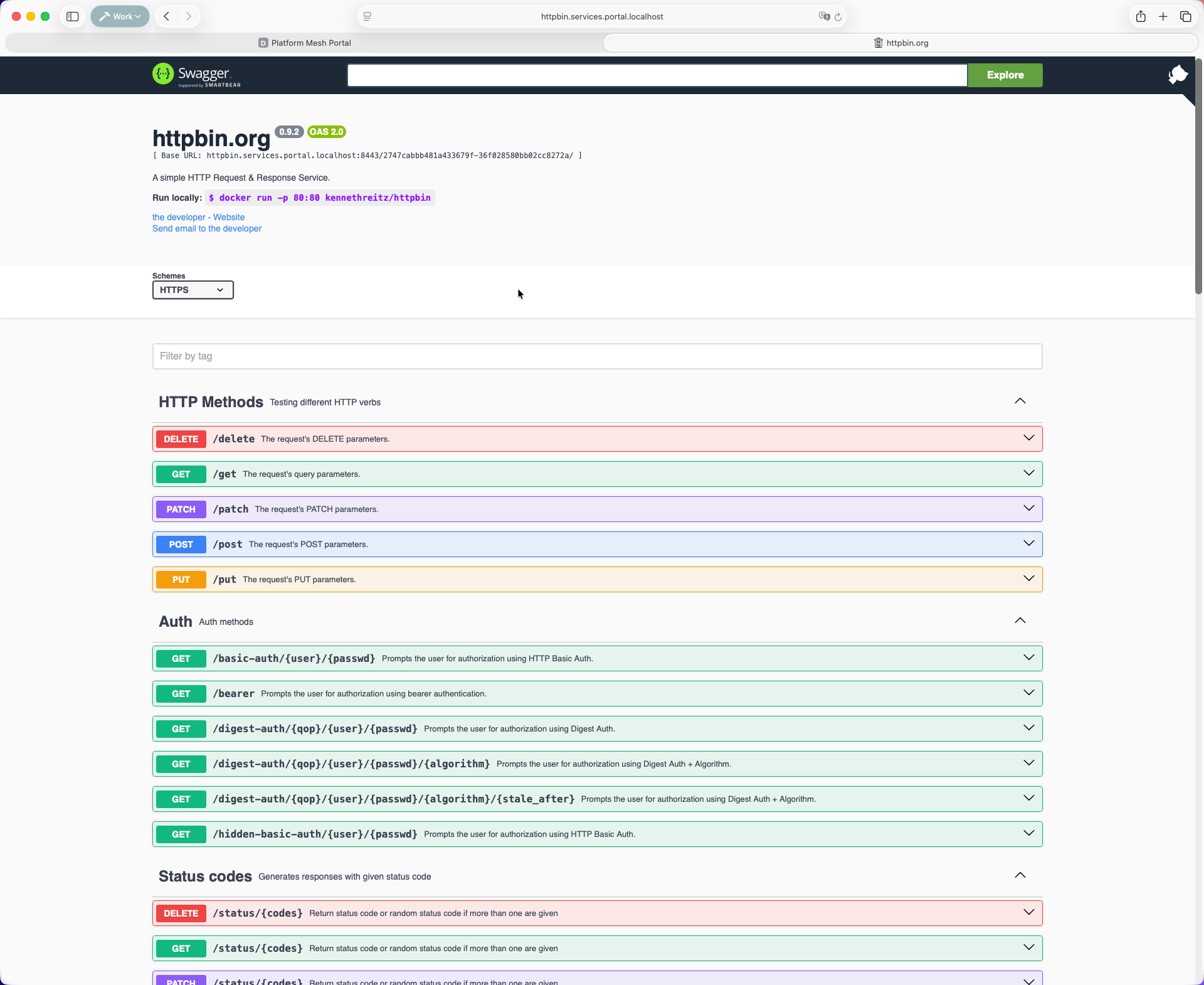Toggle the Safari sidebar icon
The width and height of the screenshot is (1204, 985).
[x=73, y=16]
